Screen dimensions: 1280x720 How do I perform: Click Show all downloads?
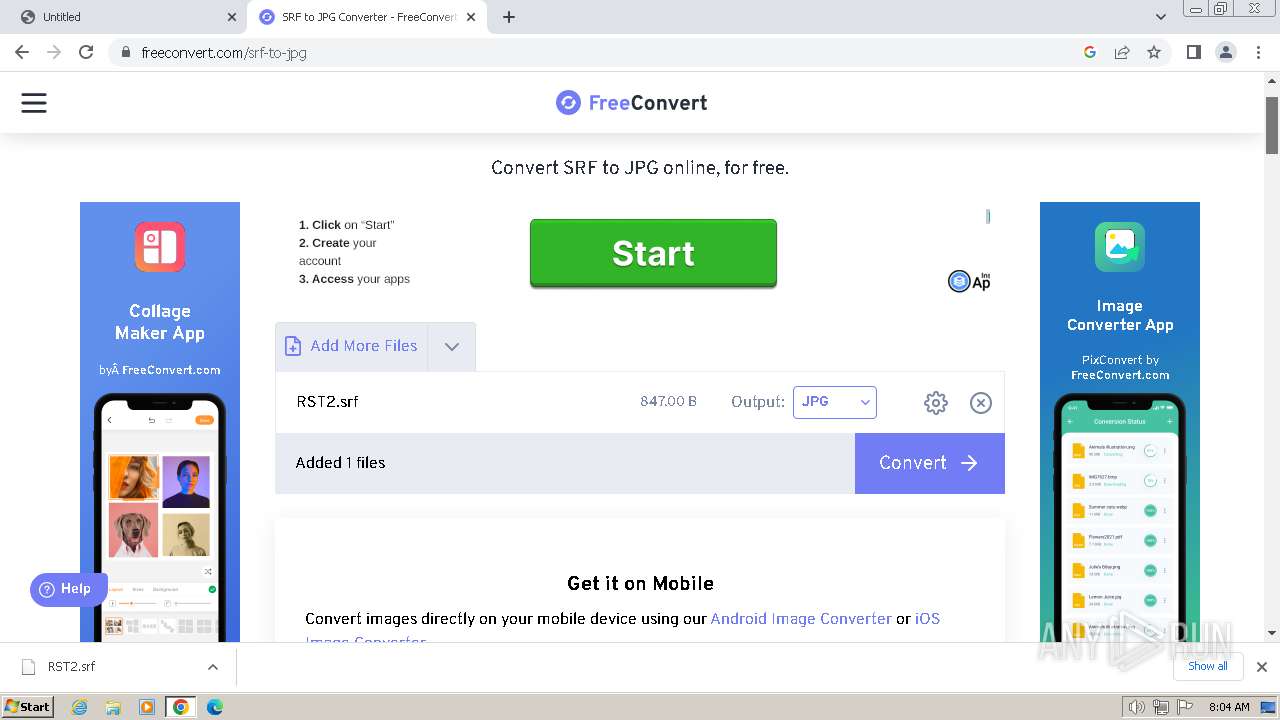click(x=1208, y=666)
